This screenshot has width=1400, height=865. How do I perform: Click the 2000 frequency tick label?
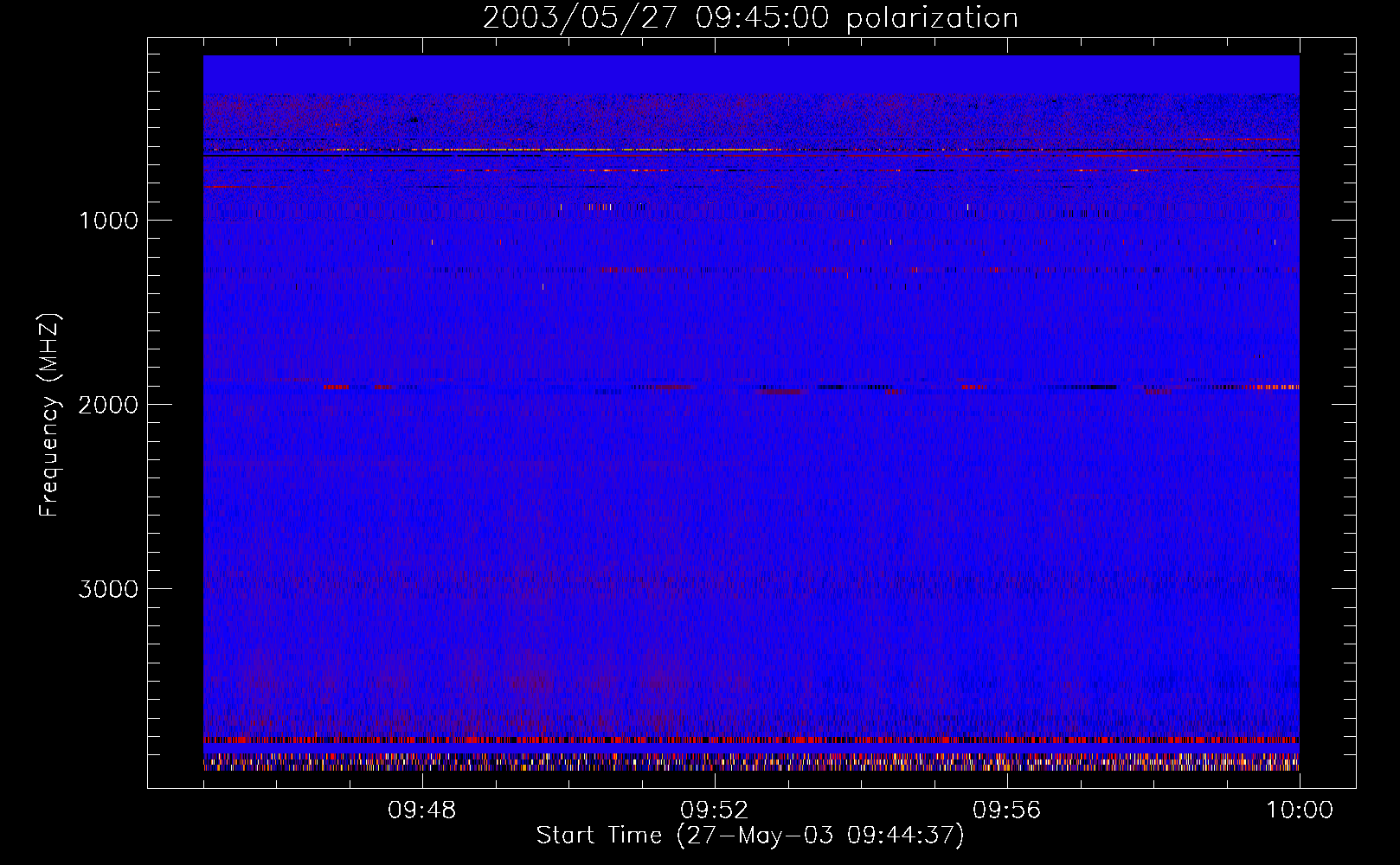(x=108, y=405)
